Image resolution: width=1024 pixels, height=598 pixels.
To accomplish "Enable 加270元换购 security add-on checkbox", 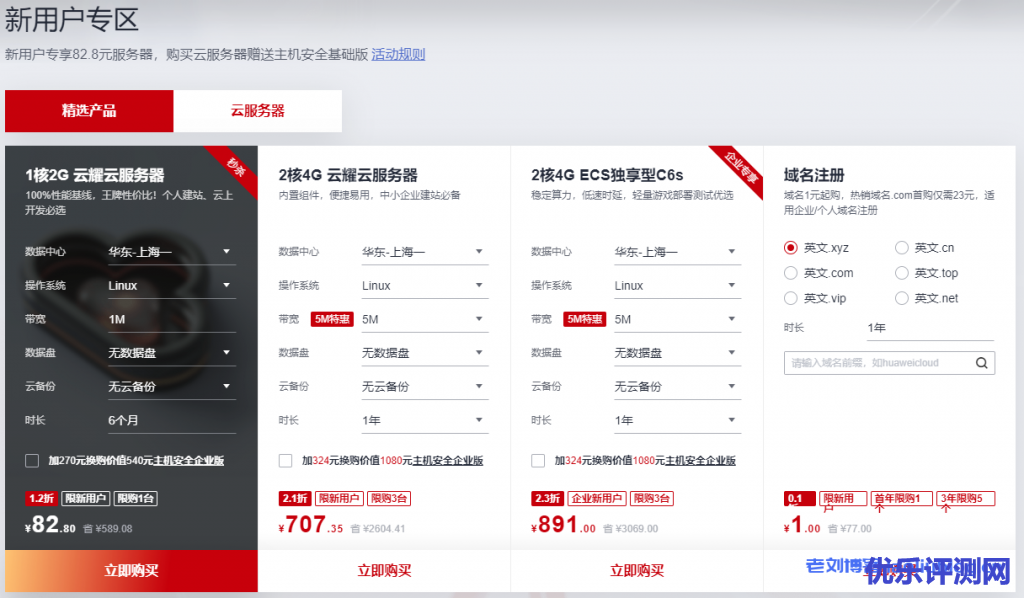I will (x=32, y=461).
